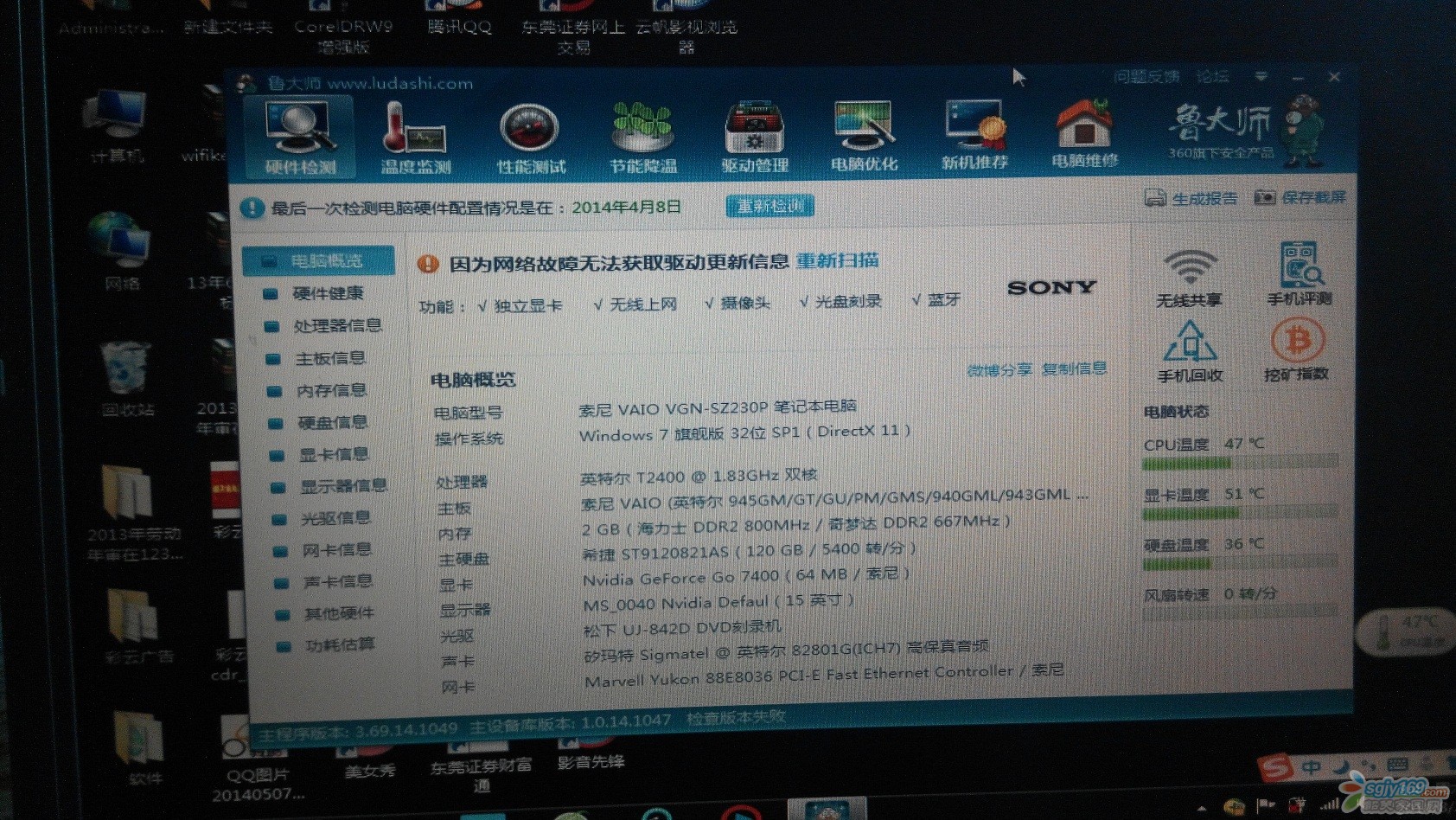Click the 复制信息 copy info link
The image size is (1456, 820).
(x=1074, y=368)
